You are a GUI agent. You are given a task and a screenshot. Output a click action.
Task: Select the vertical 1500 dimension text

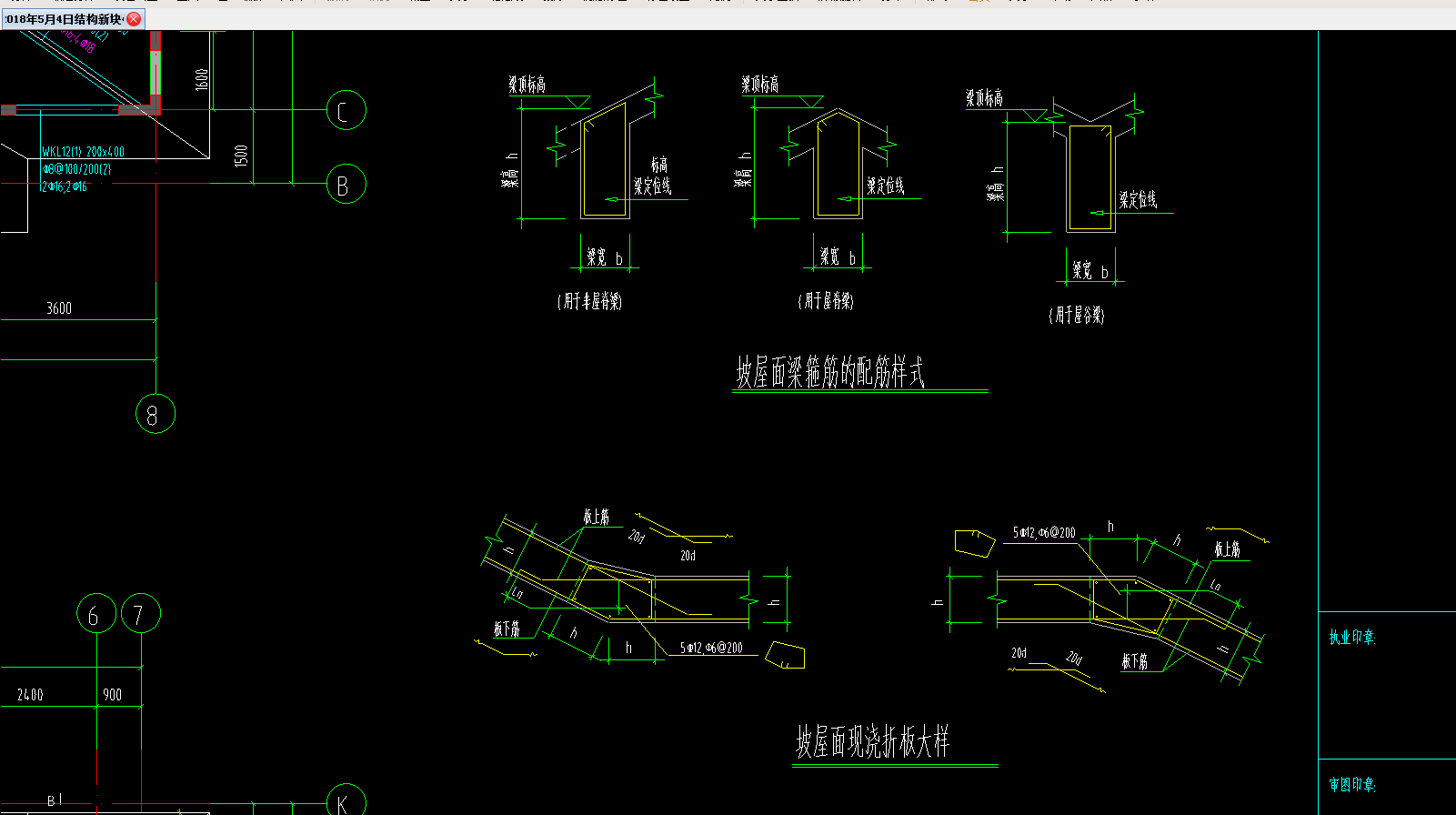pos(241,156)
